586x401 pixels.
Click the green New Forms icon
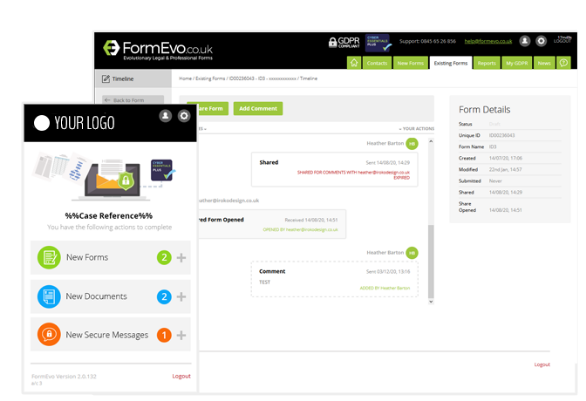click(49, 257)
